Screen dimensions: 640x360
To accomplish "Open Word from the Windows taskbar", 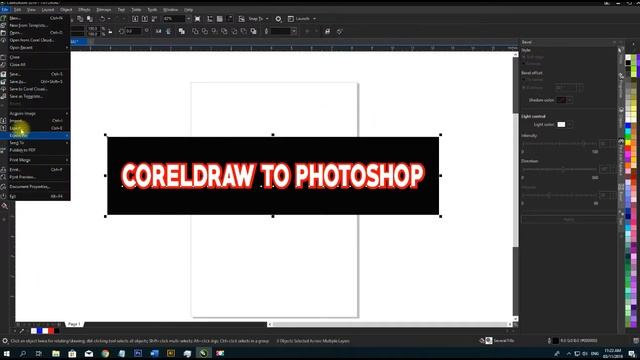I will (155, 353).
